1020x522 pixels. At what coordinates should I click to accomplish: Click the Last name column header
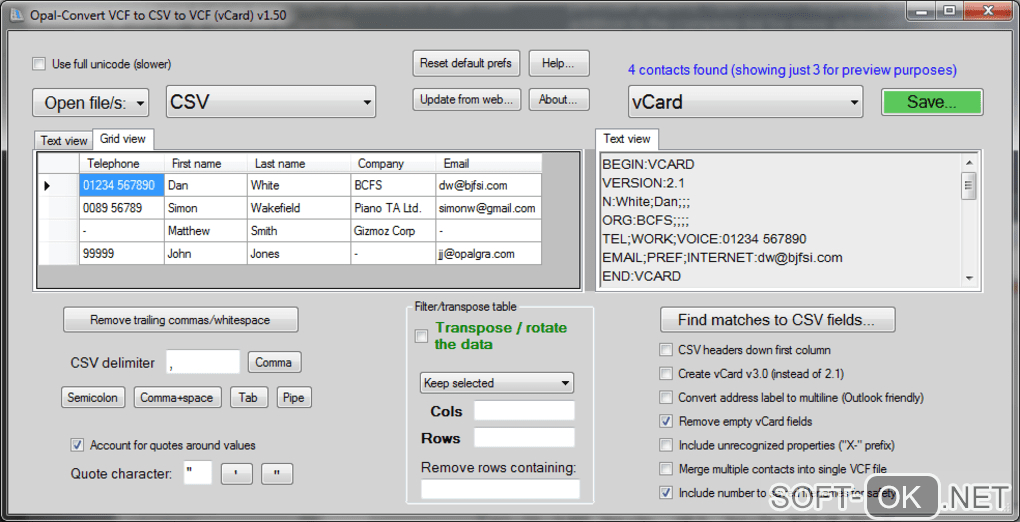(299, 163)
